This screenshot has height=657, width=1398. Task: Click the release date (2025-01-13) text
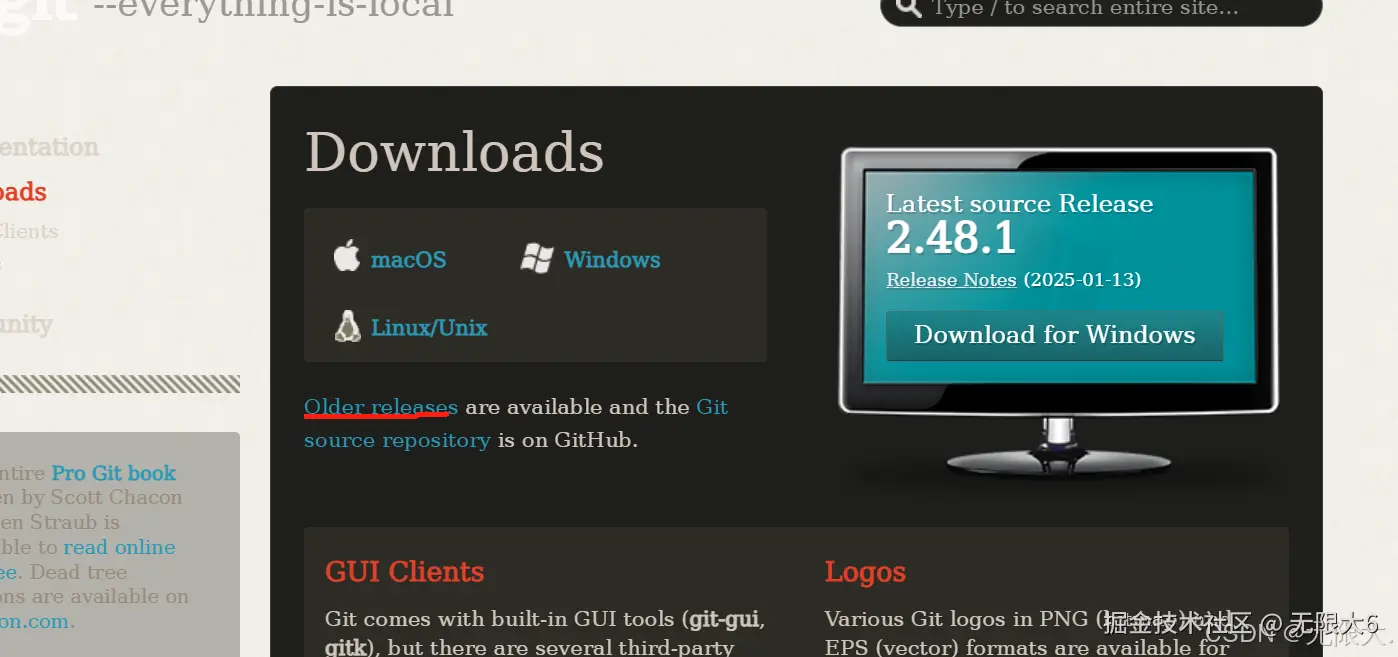tap(1082, 280)
